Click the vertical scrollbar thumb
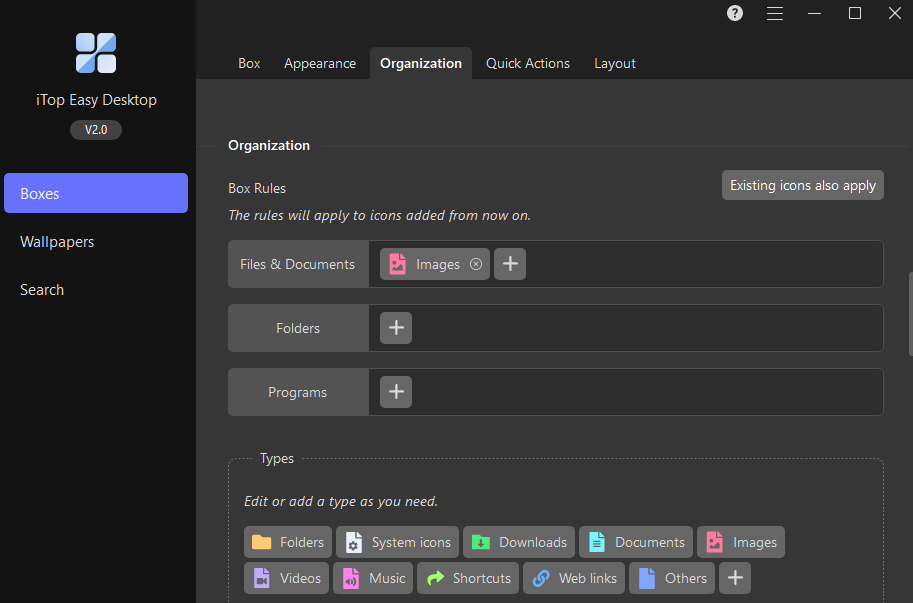913x603 pixels. click(909, 313)
